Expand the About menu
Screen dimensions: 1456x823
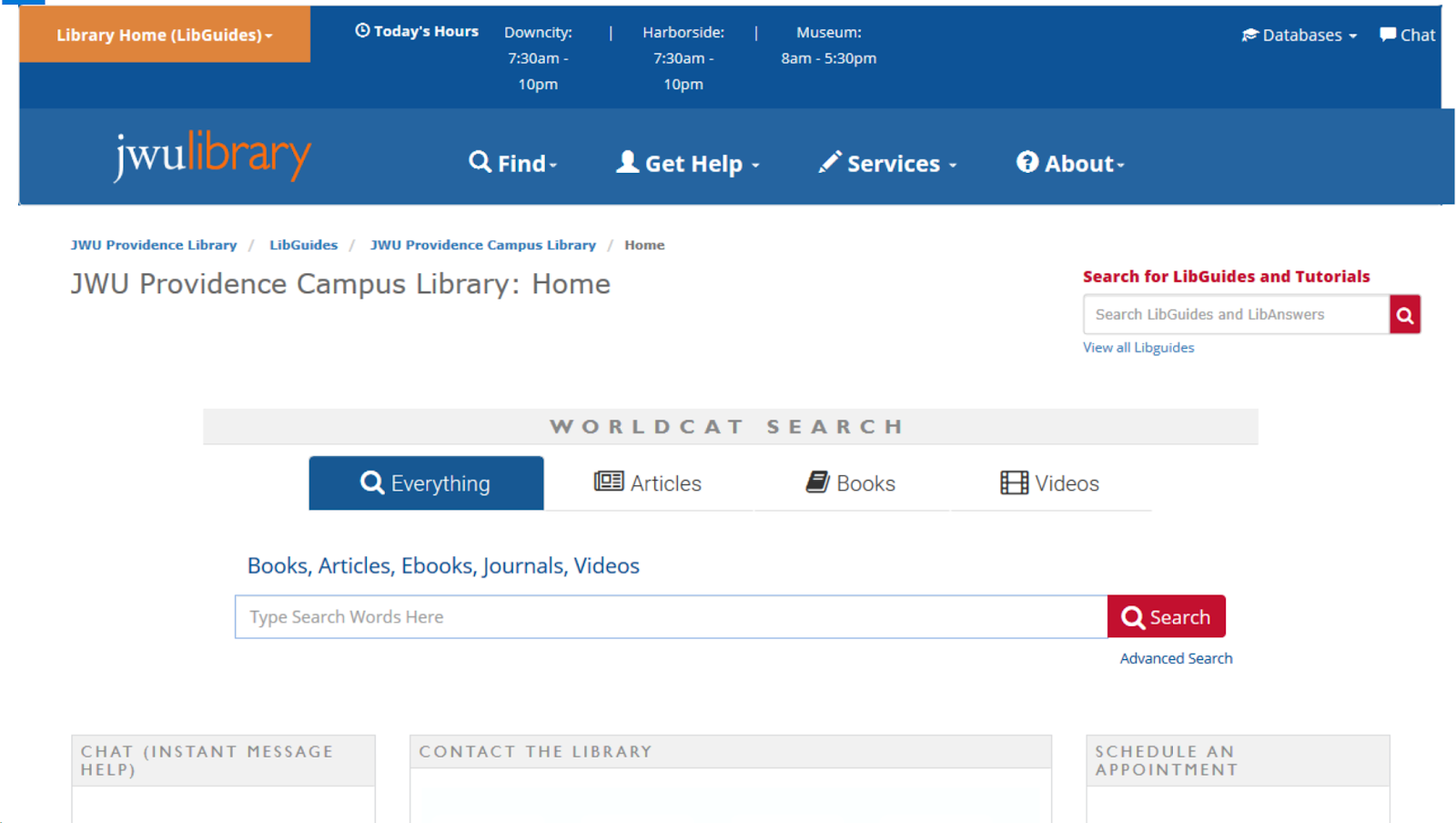pyautogui.click(x=1071, y=163)
